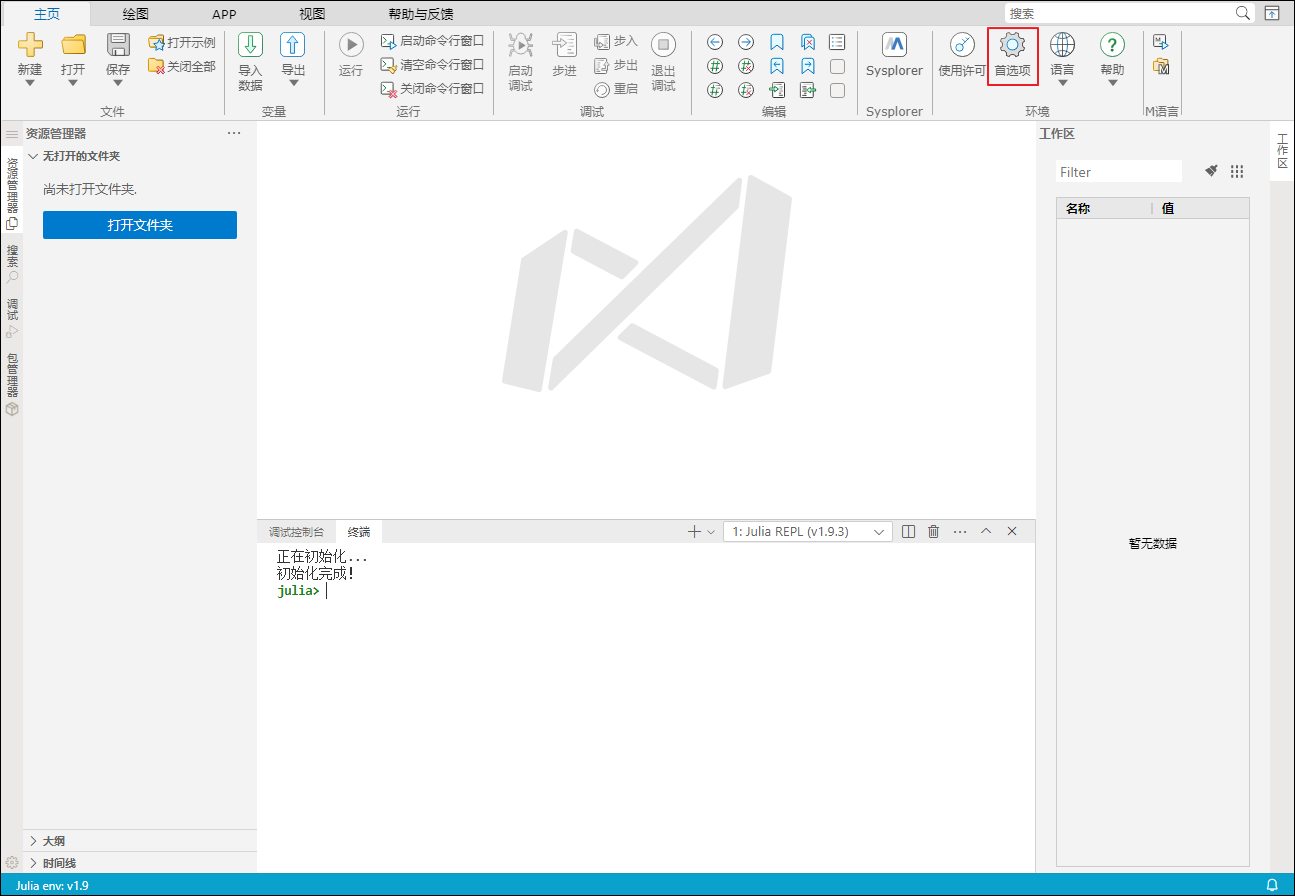1295x896 pixels.
Task: Click the blue 打开文件夹 button
Action: click(x=140, y=225)
